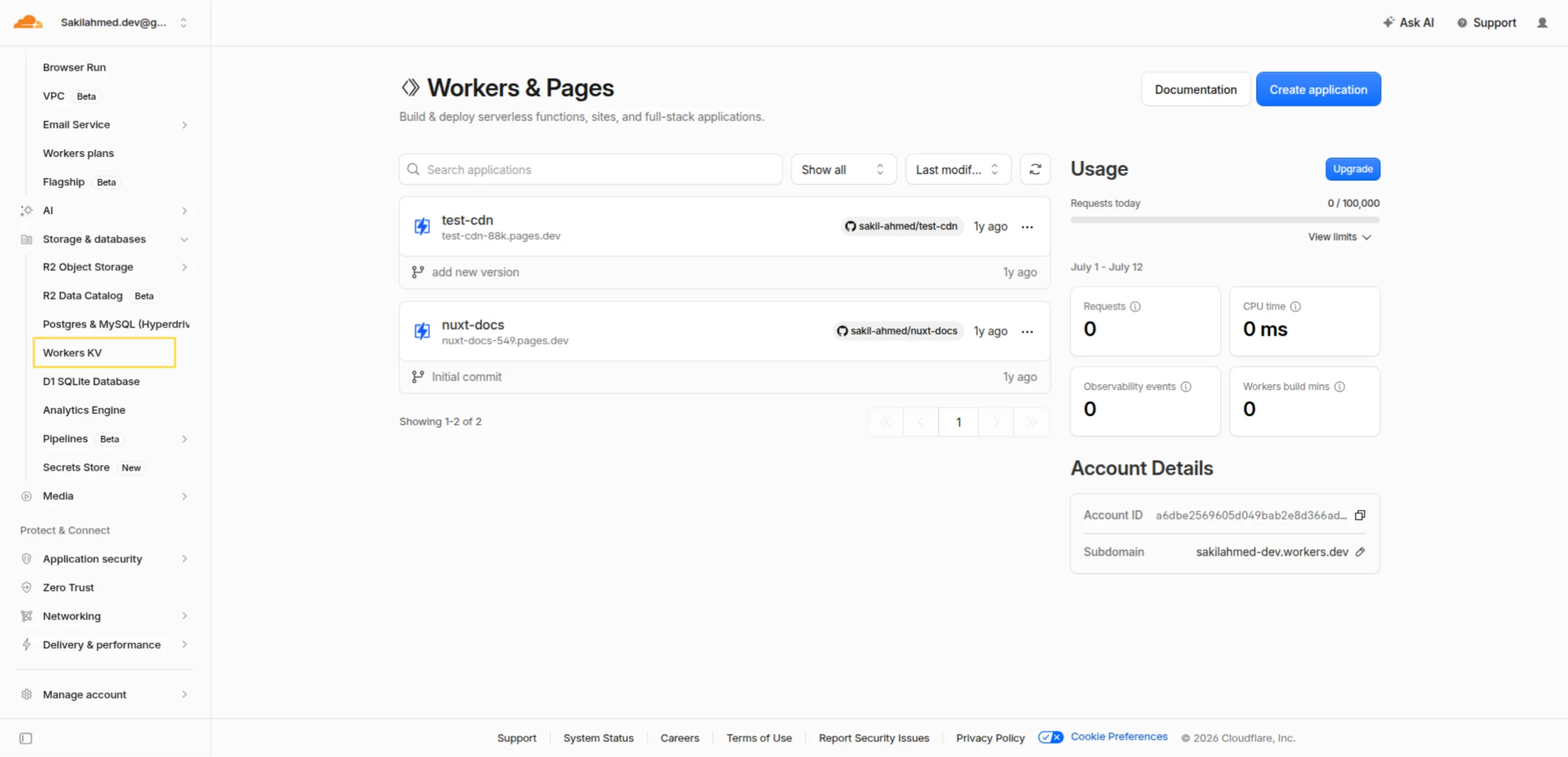Open Secrets Store in the sidebar
The image size is (1568, 757).
[x=76, y=468]
